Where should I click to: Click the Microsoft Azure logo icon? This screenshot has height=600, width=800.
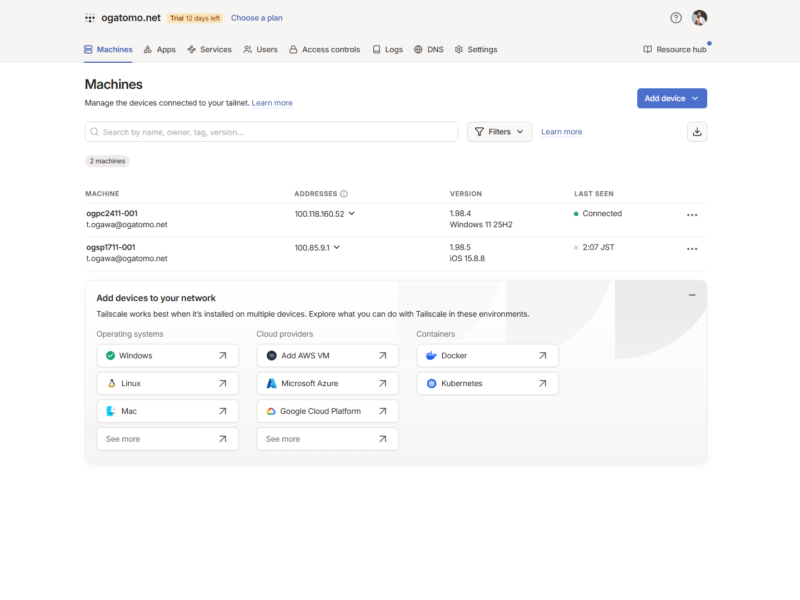[x=271, y=383]
